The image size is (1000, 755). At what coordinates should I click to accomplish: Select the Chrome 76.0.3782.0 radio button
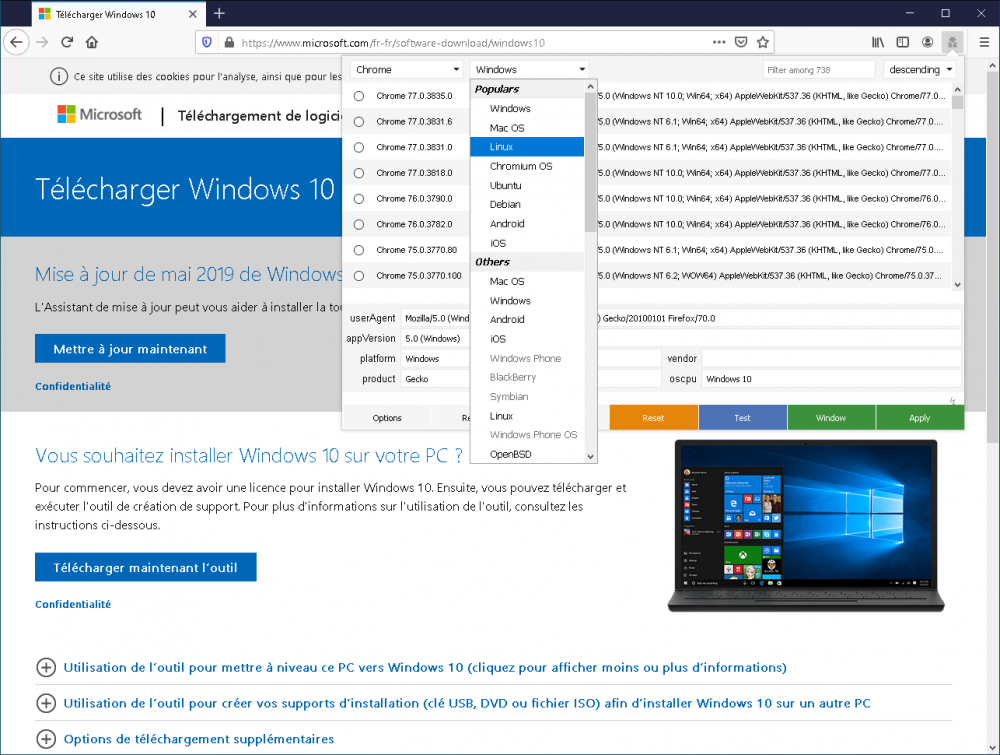(359, 224)
